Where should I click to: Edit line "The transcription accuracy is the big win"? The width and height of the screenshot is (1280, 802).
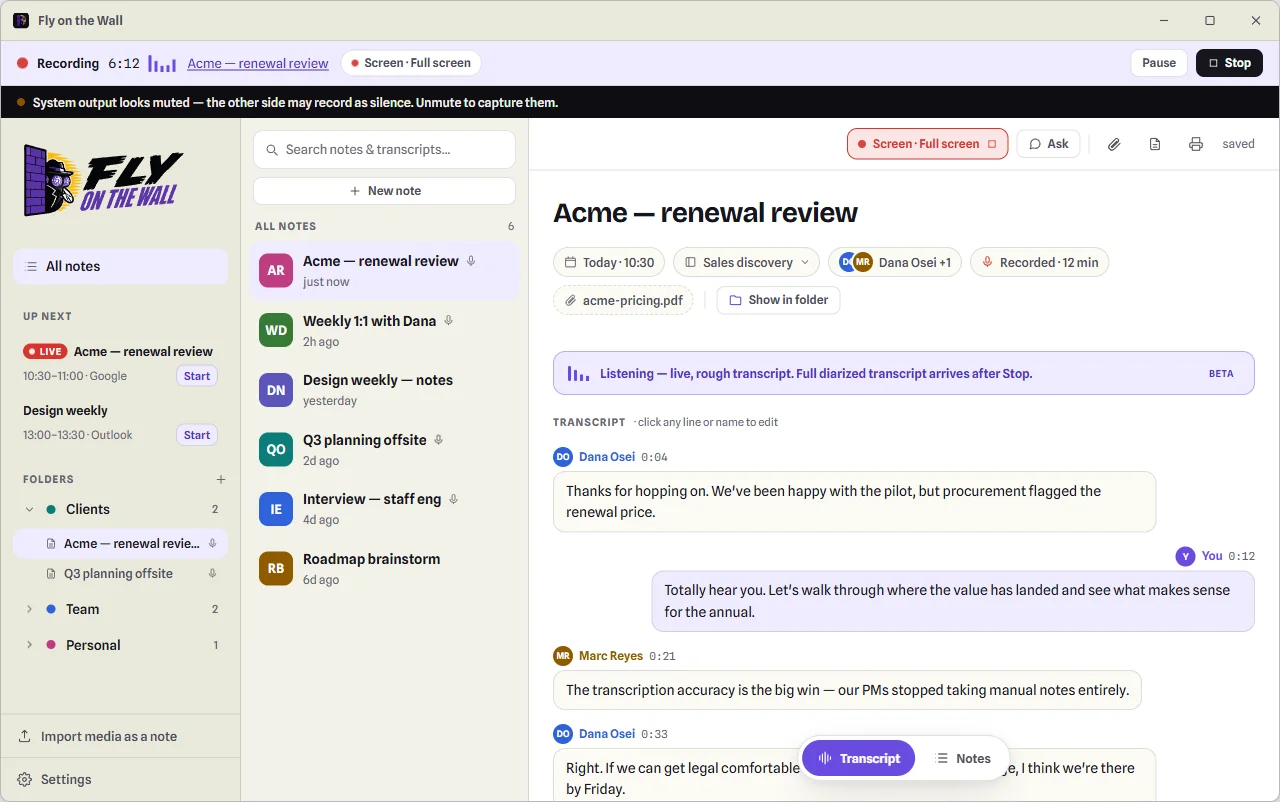pos(847,690)
